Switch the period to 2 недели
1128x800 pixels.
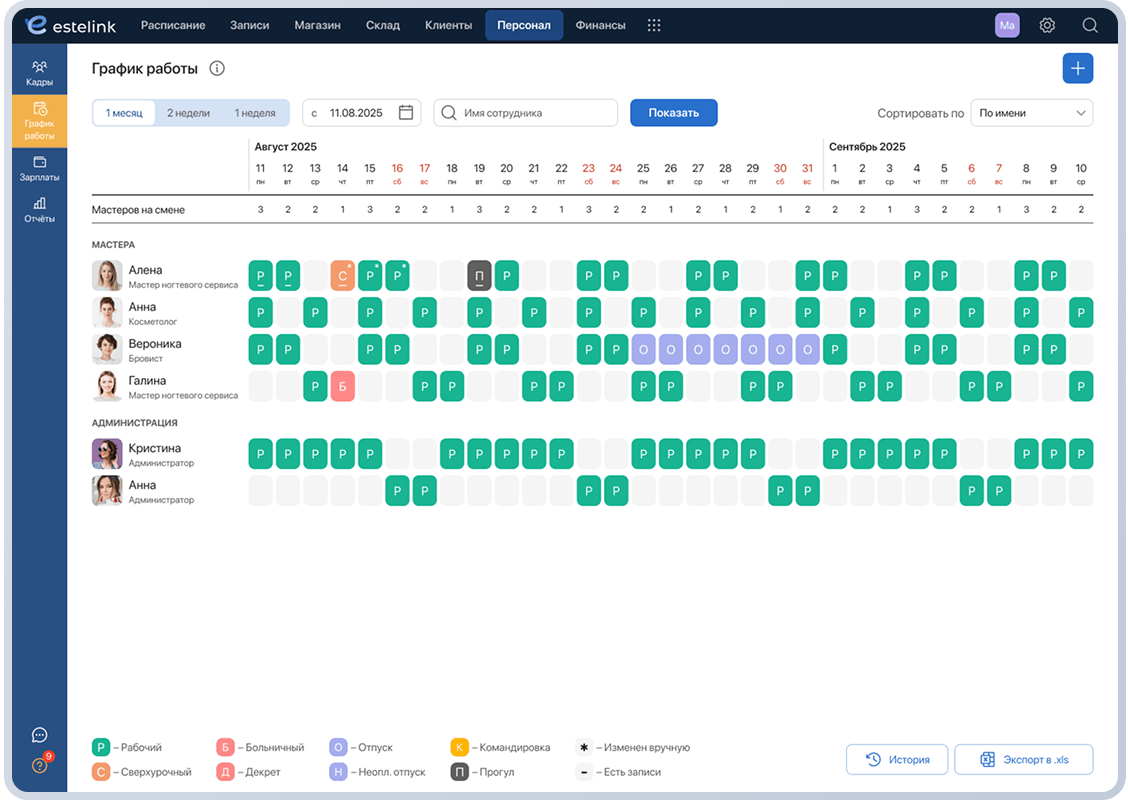point(188,113)
